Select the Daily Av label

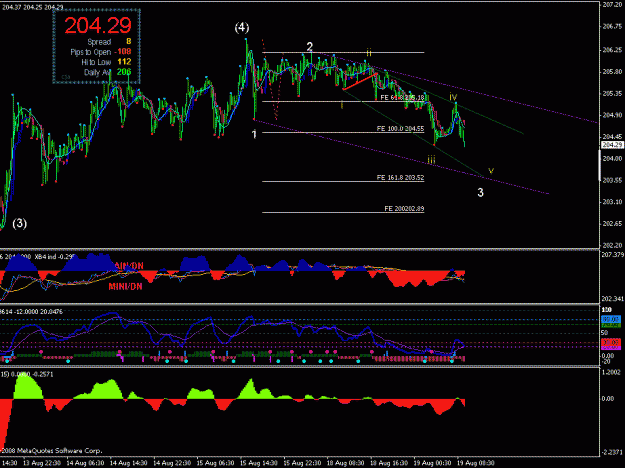pos(97,73)
